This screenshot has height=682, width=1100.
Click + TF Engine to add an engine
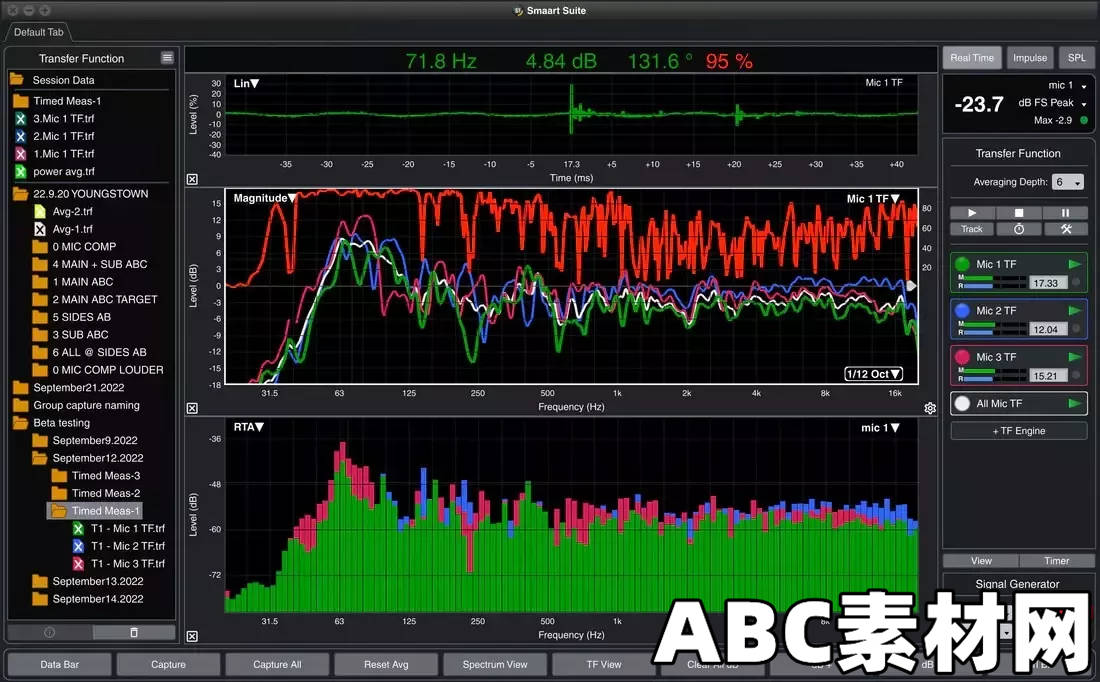coord(1017,430)
